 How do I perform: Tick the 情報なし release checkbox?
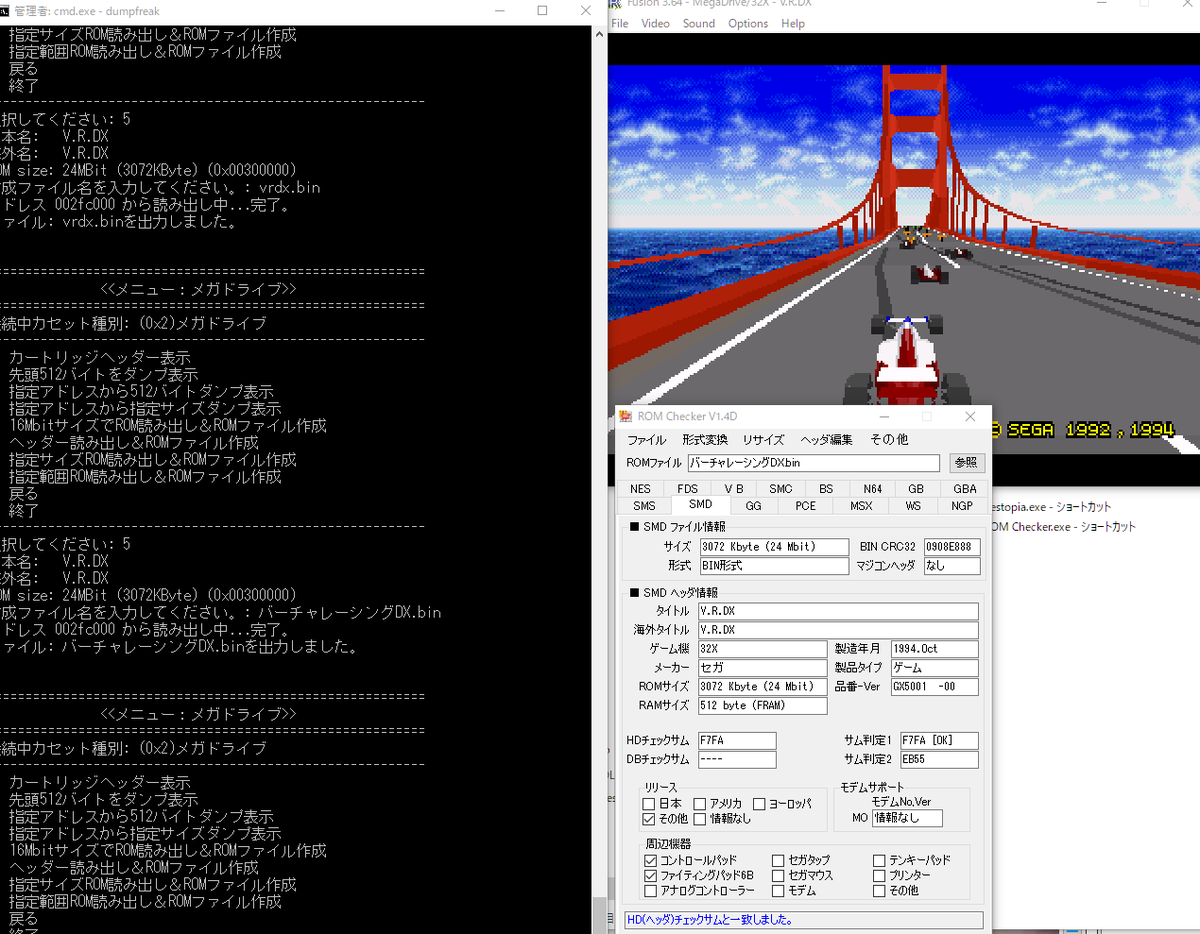coord(700,819)
